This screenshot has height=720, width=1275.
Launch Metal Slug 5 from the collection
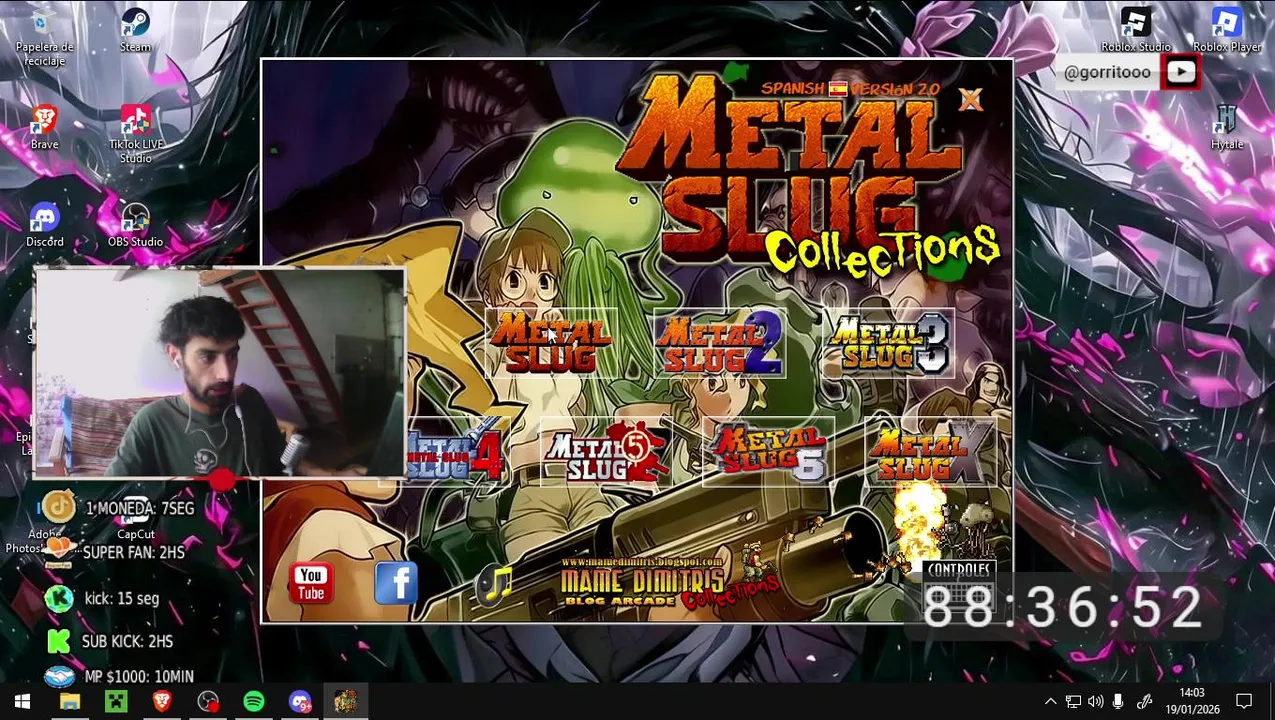point(605,453)
